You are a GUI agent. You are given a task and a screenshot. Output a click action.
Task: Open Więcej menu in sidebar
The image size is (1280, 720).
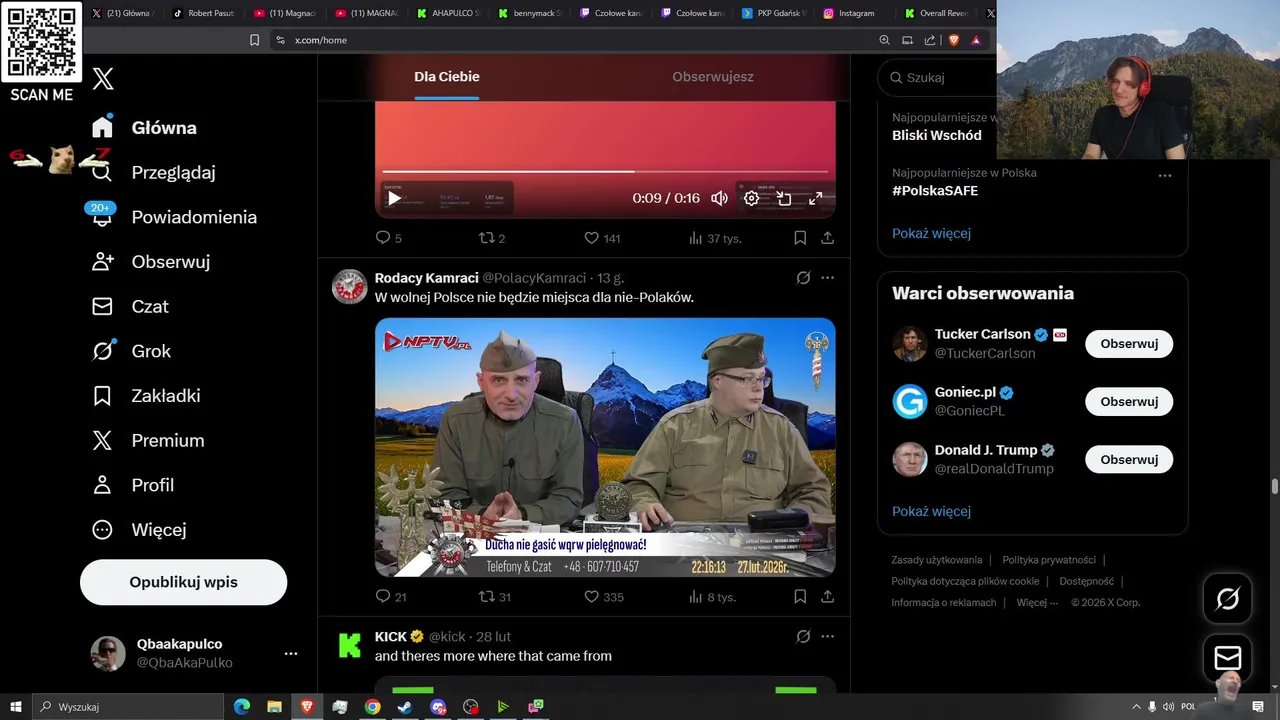[140, 530]
